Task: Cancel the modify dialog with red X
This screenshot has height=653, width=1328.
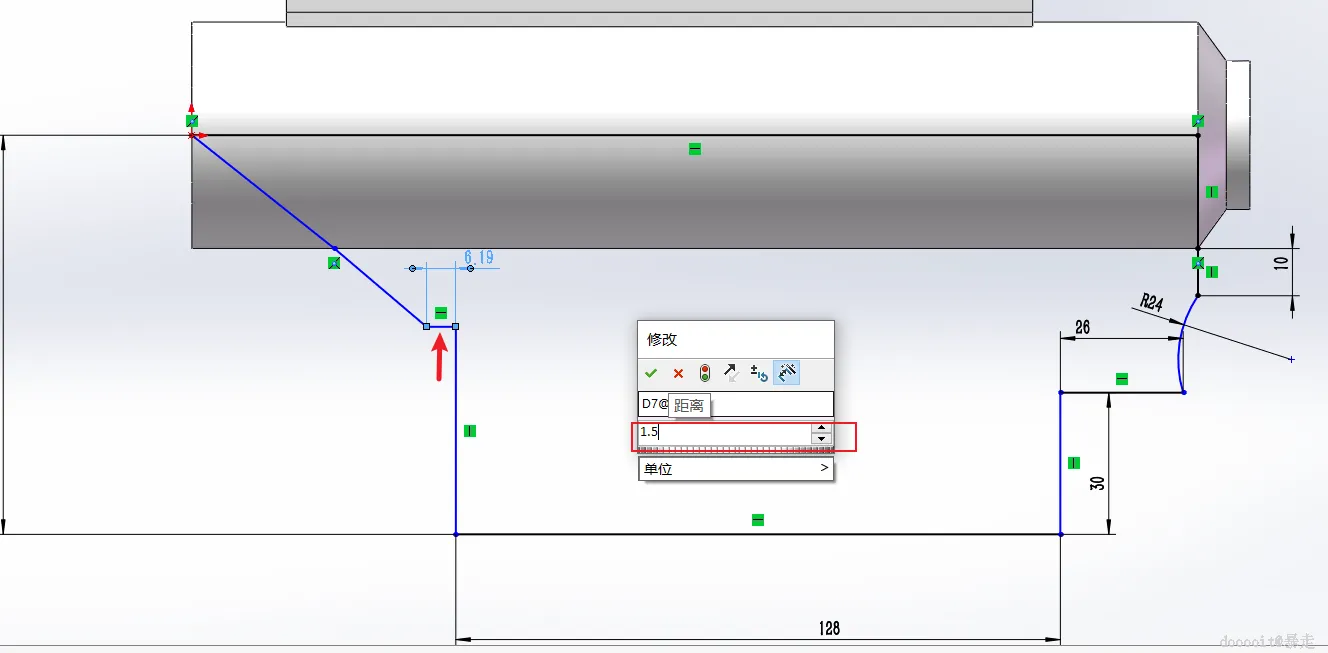Action: (x=678, y=373)
